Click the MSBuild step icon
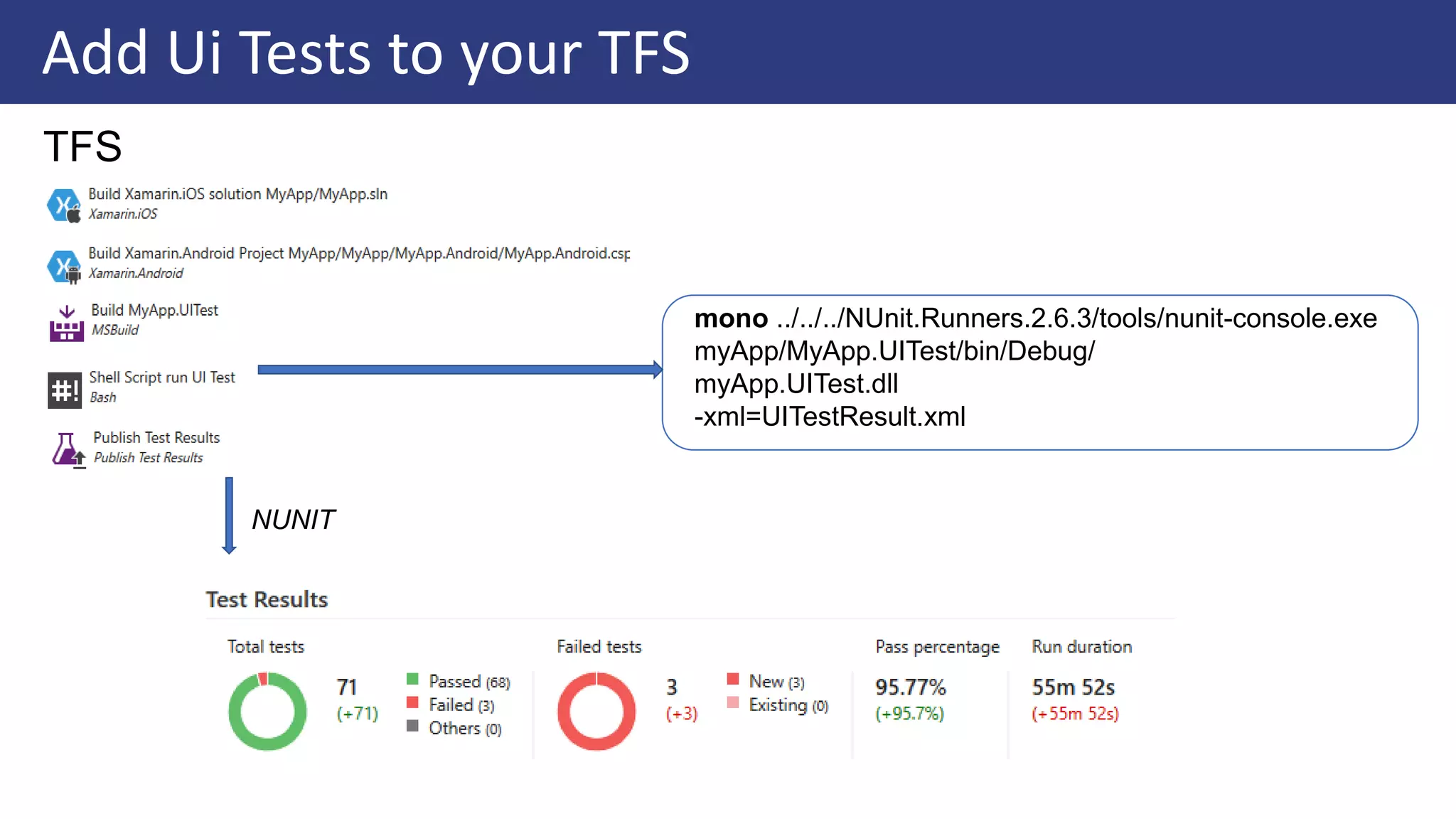 pos(66,323)
